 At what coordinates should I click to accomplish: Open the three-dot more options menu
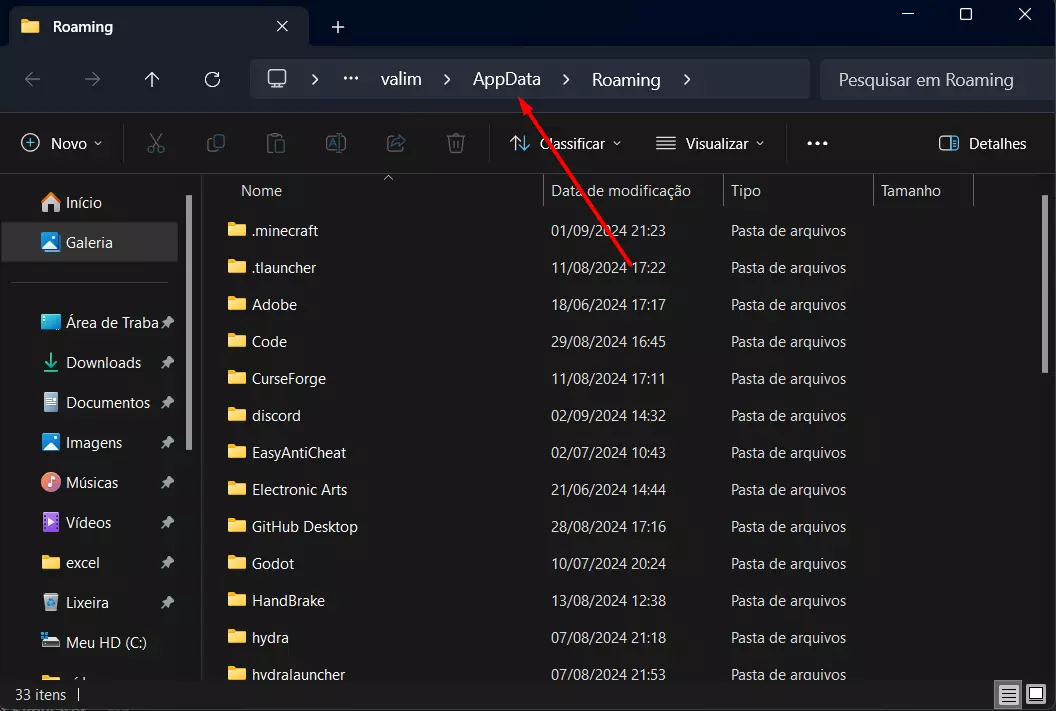coord(817,143)
